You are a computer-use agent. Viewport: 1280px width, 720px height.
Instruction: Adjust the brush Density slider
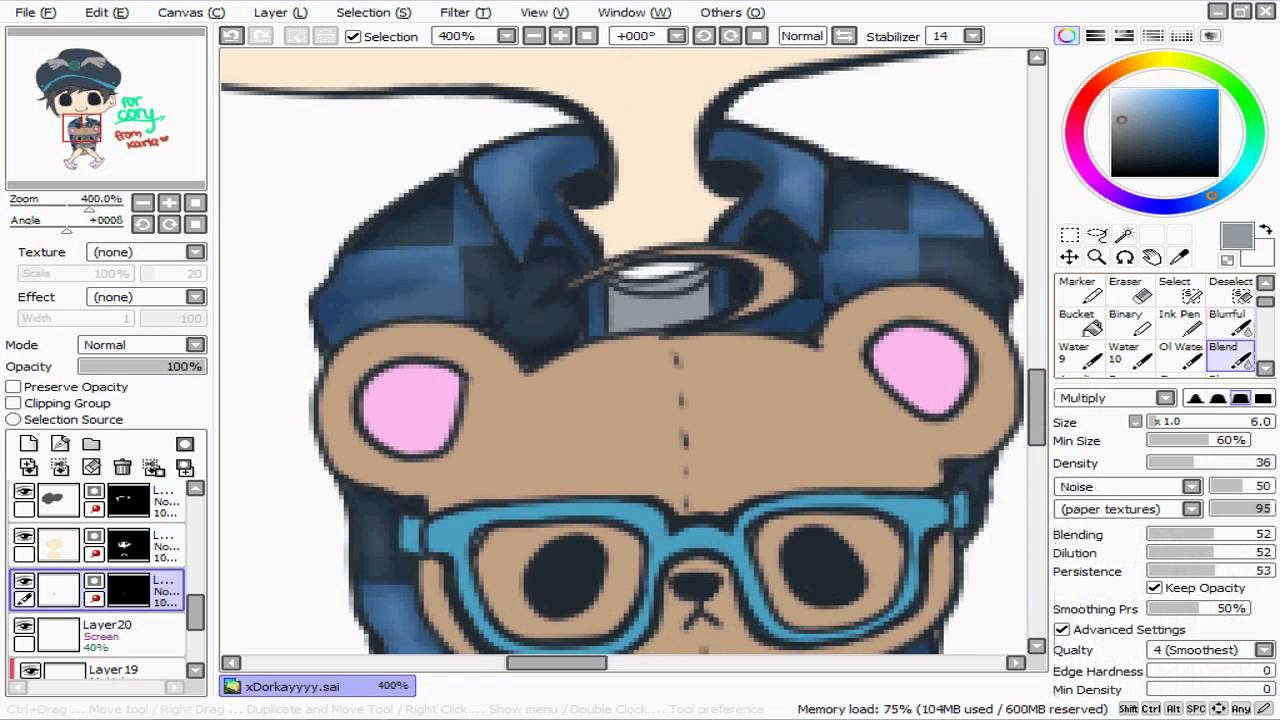1210,463
